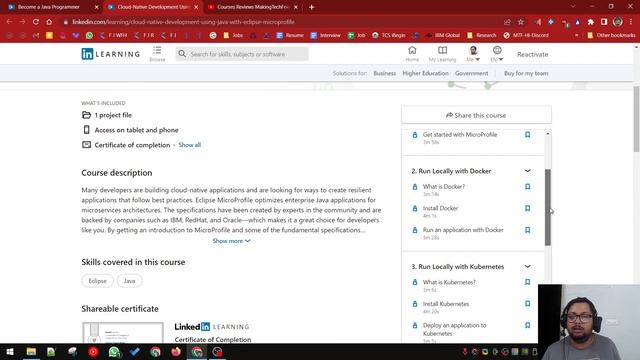Switch to 'Cloud-Native Development' tab
This screenshot has width=640, height=360.
[153, 7]
